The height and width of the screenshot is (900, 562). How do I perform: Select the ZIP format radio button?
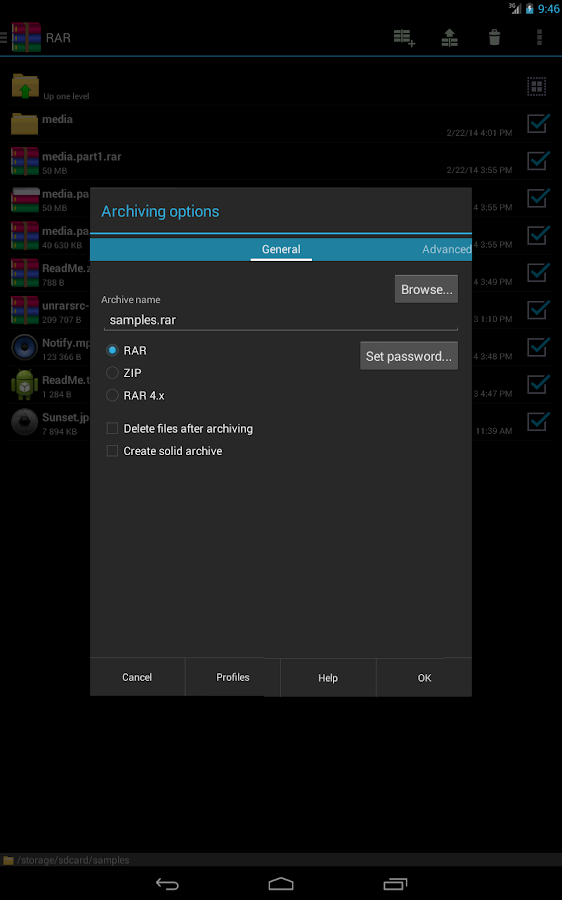113,373
